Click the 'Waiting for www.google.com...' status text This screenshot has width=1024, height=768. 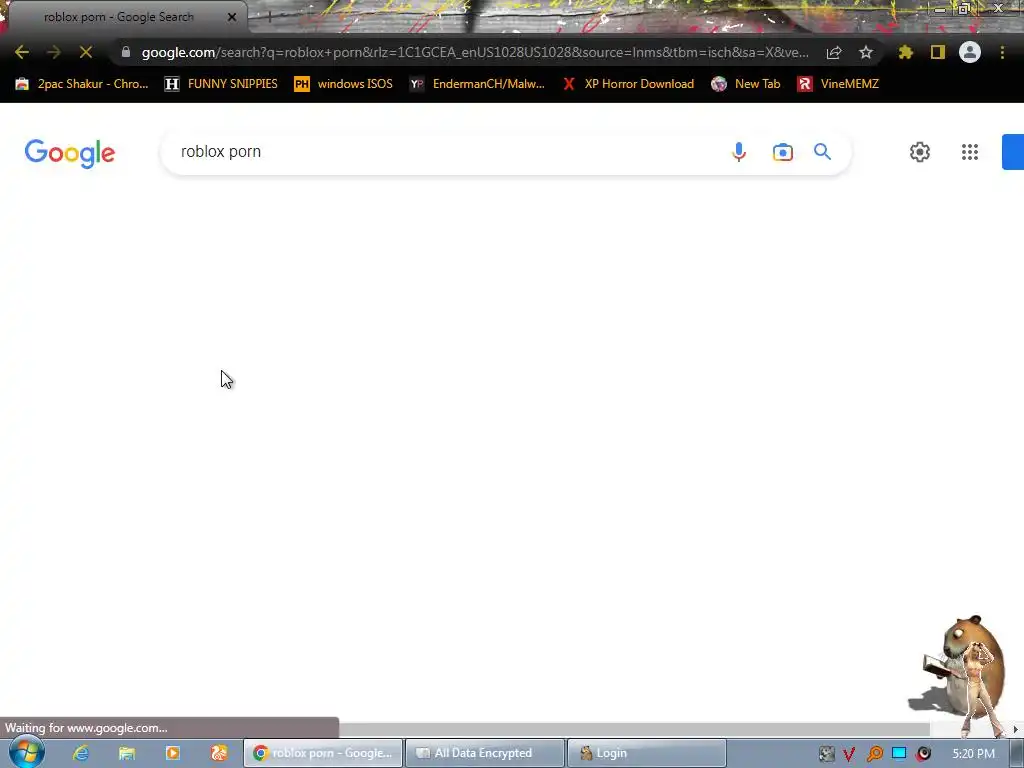tap(86, 728)
